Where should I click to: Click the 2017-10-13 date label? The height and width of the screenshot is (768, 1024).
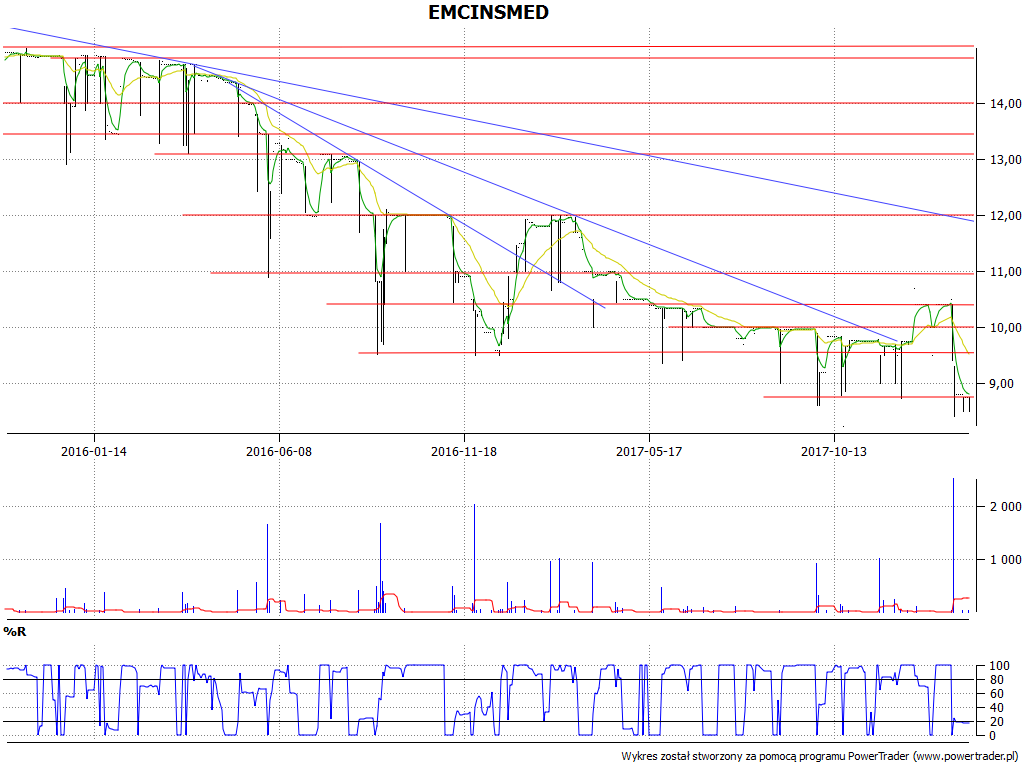(x=834, y=451)
